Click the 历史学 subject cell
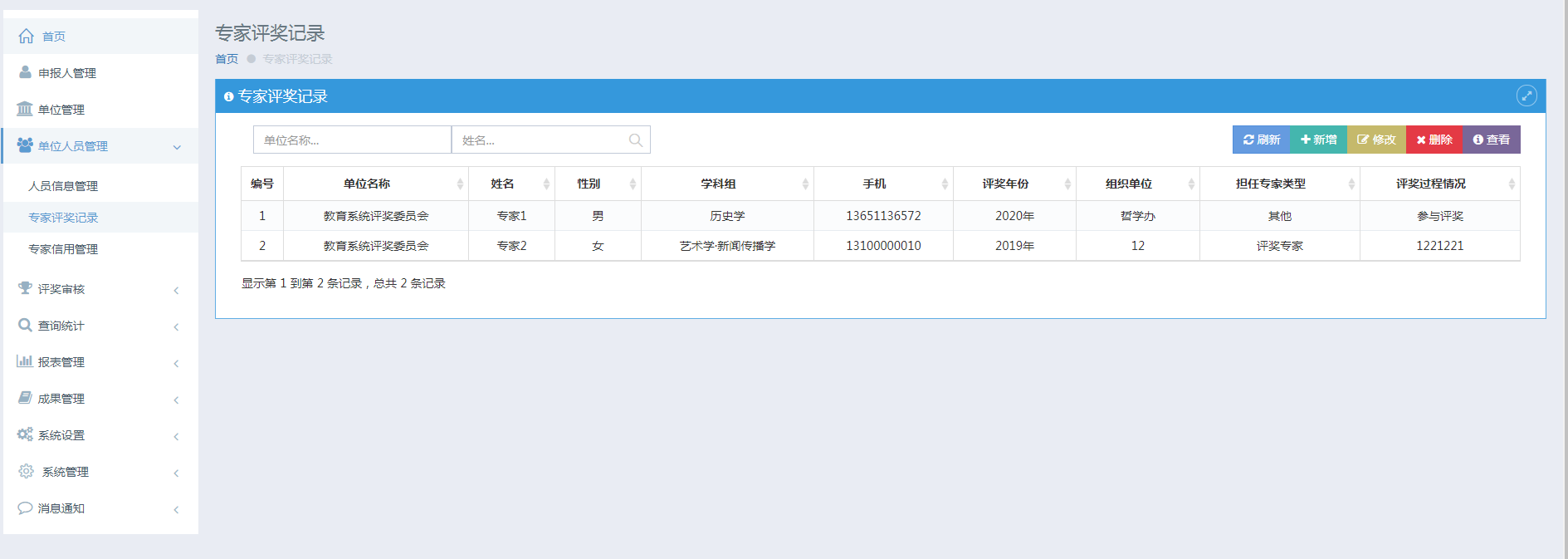The height and width of the screenshot is (559, 1568). click(727, 216)
